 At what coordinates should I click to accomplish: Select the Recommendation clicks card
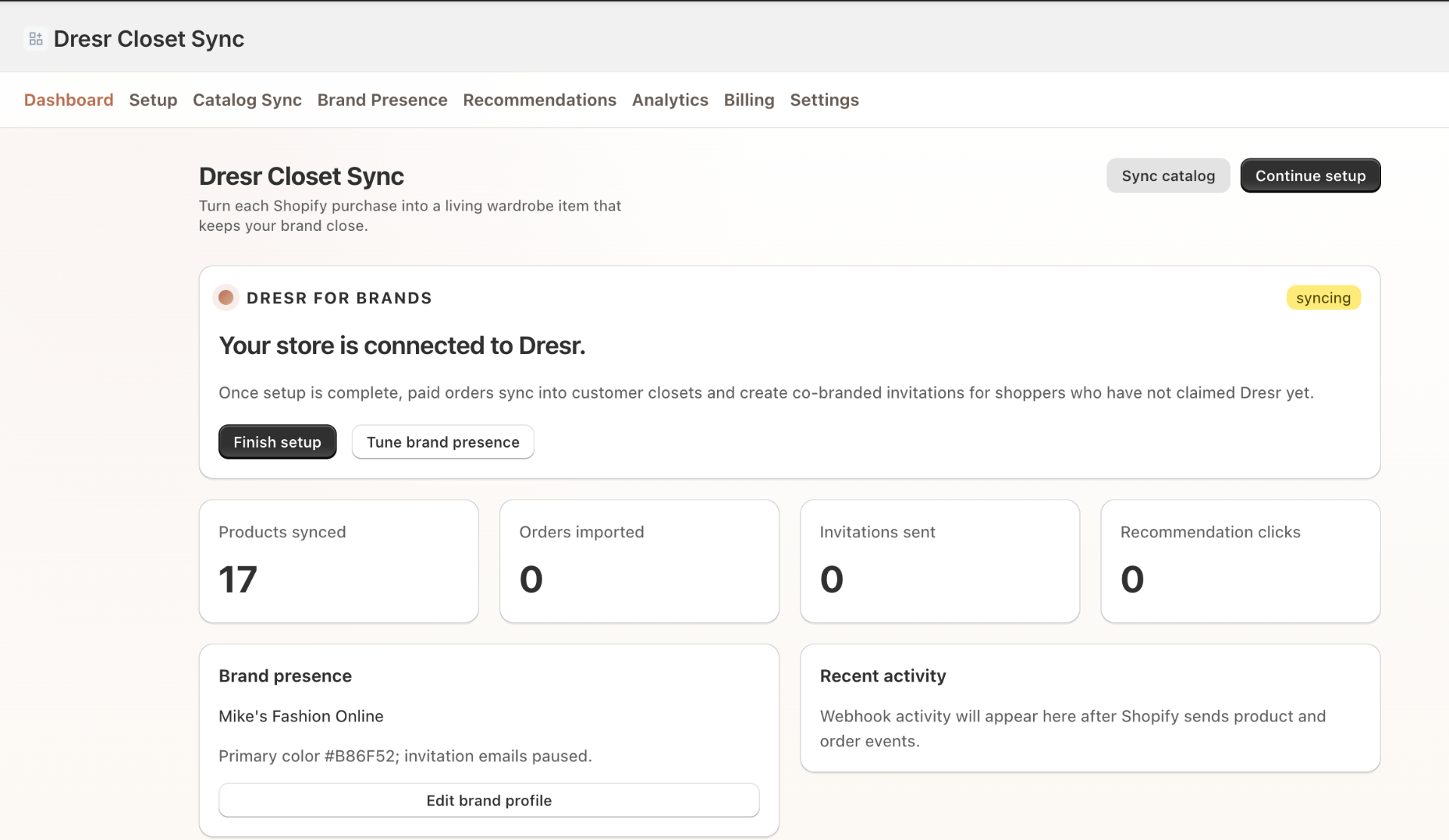point(1241,562)
